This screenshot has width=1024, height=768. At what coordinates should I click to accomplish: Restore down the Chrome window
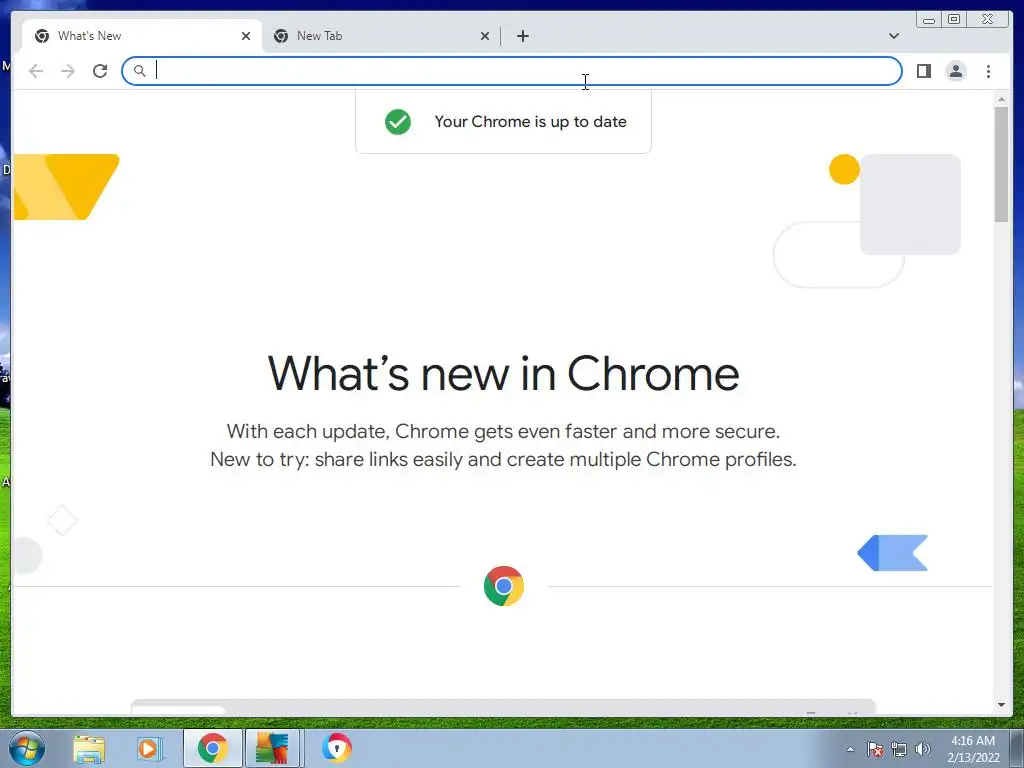[953, 20]
